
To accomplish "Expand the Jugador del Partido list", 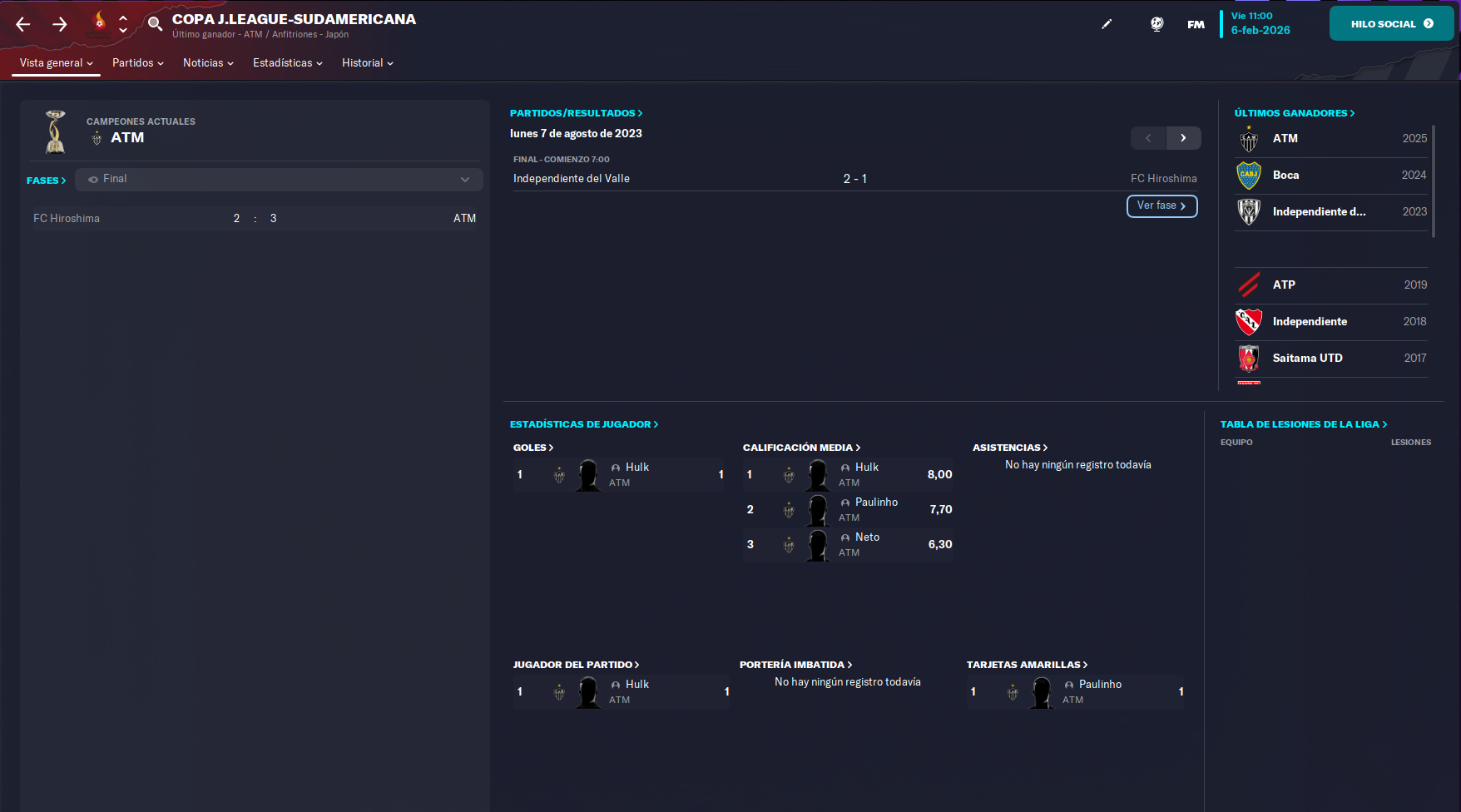I will 576,665.
